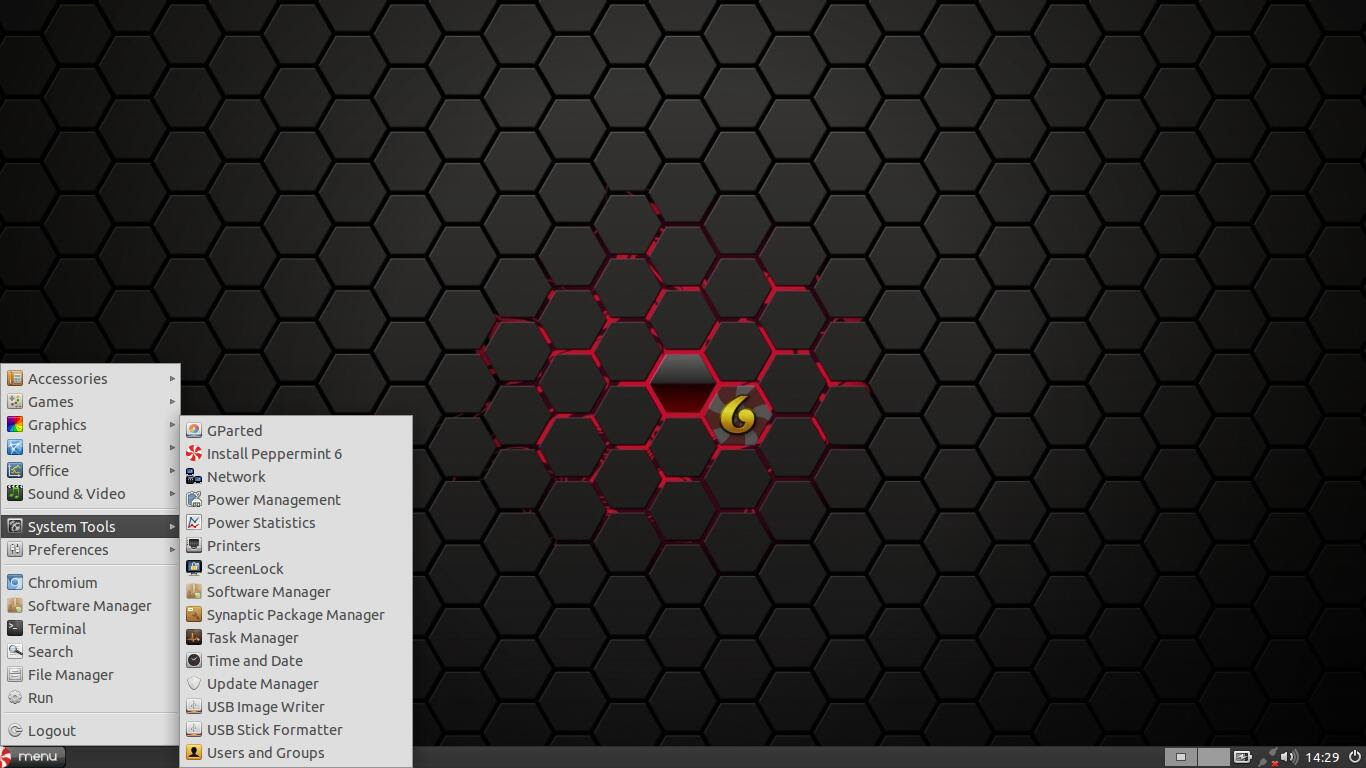
Task: Open Software Manager in the System Tools submenu
Action: (296, 592)
